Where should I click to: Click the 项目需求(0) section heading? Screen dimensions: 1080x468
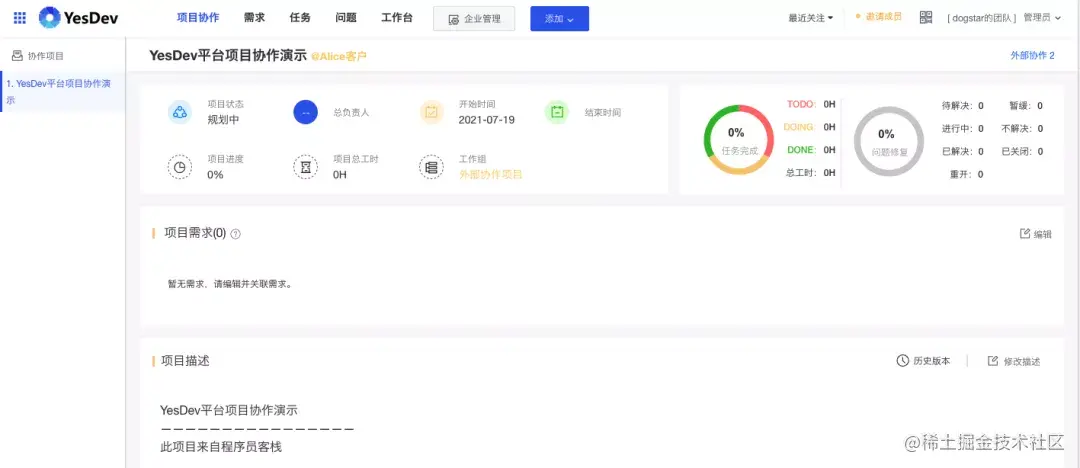click(195, 233)
